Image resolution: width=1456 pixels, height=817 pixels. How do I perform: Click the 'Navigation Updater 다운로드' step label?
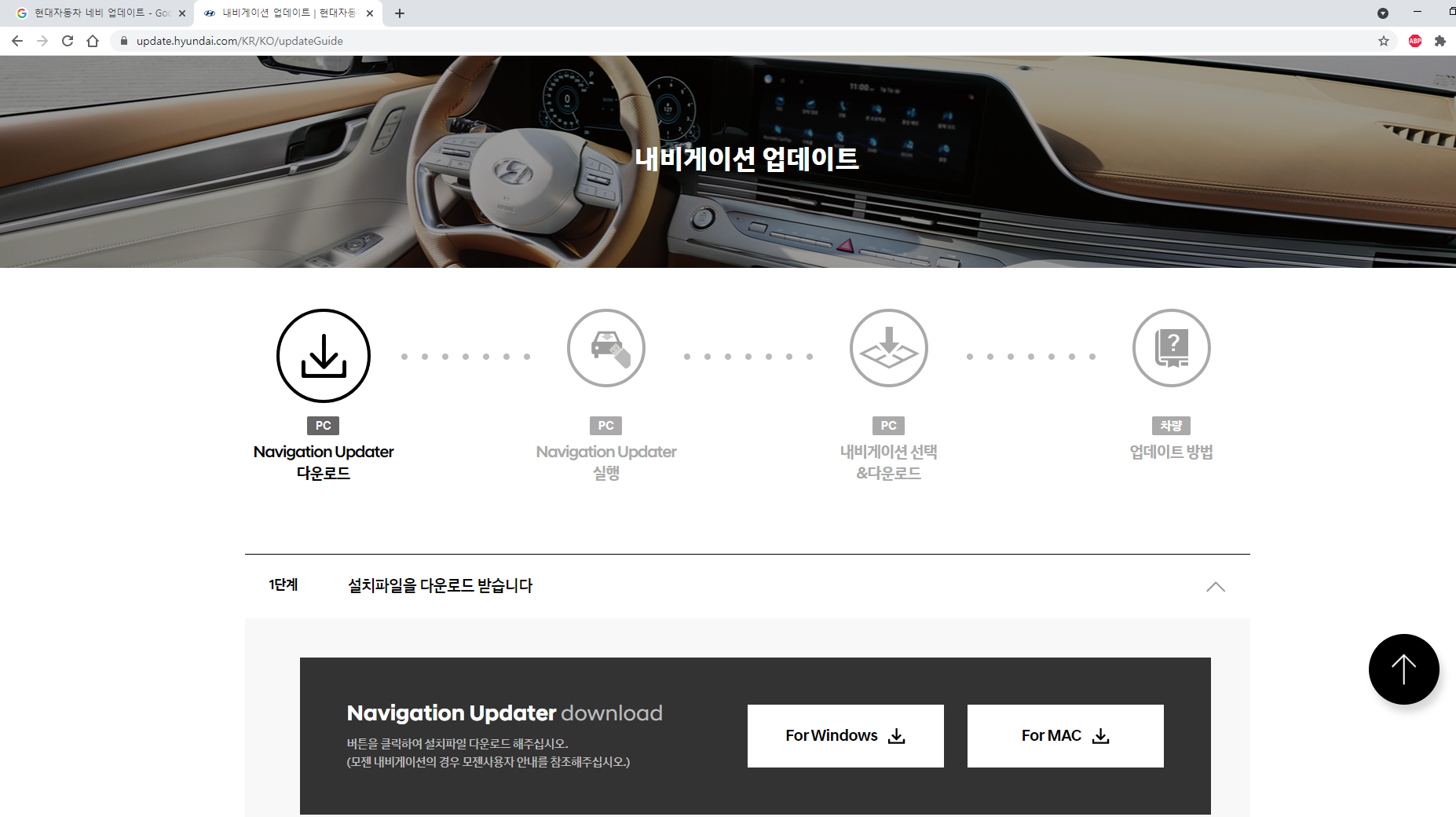[x=324, y=462]
